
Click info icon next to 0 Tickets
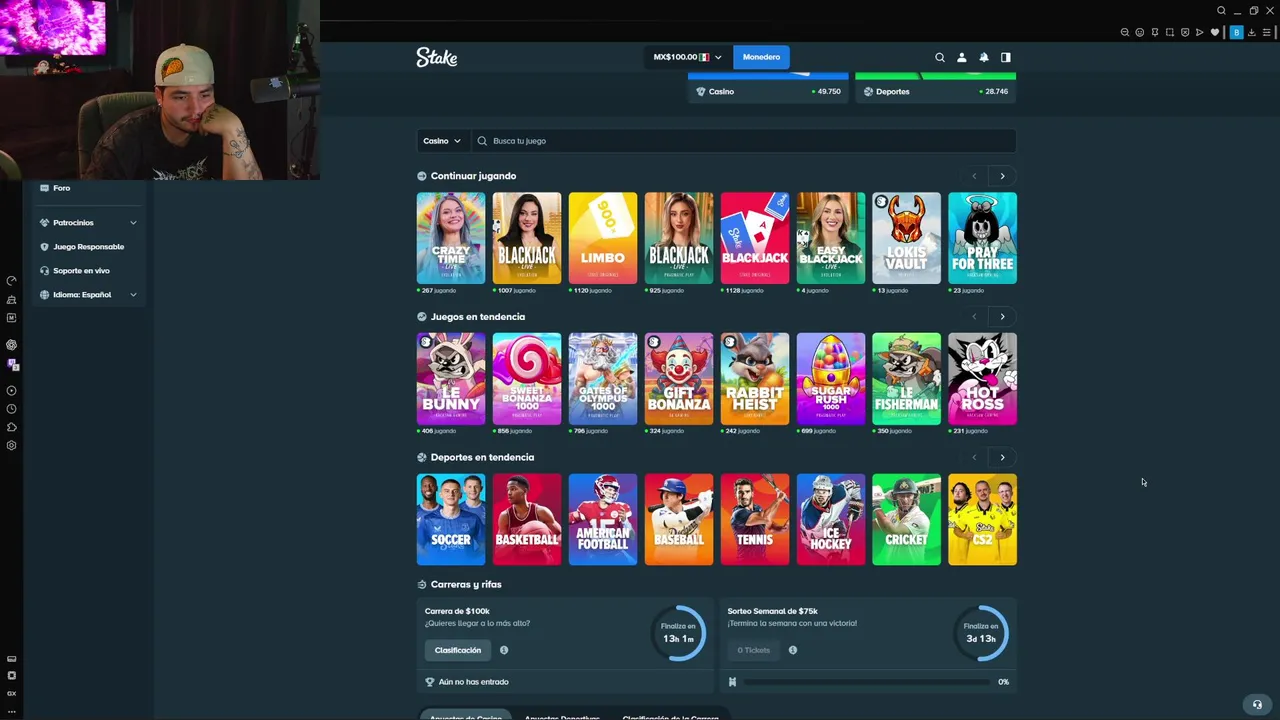[793, 650]
